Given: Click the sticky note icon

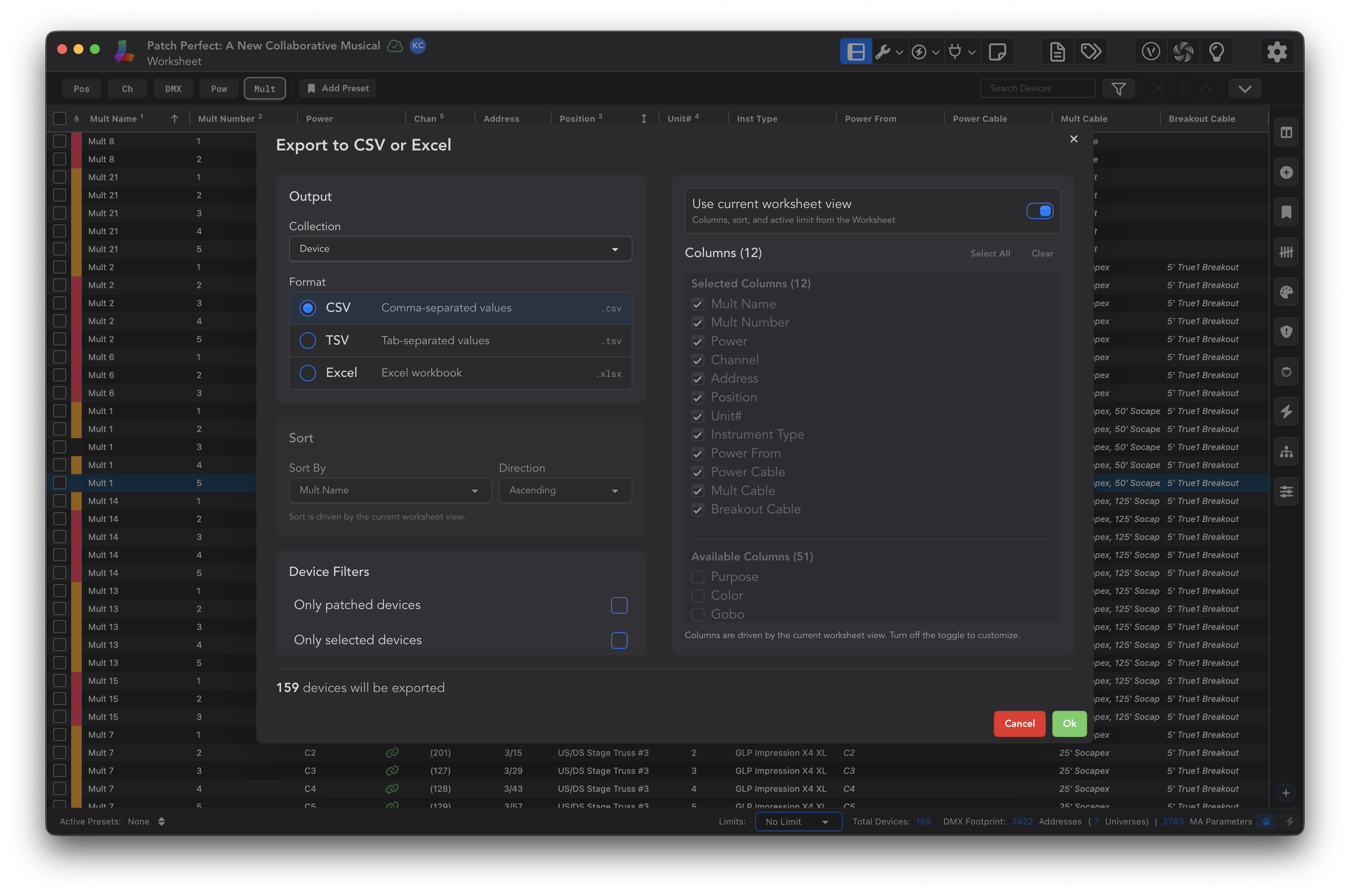Looking at the screenshot, I should [x=997, y=52].
